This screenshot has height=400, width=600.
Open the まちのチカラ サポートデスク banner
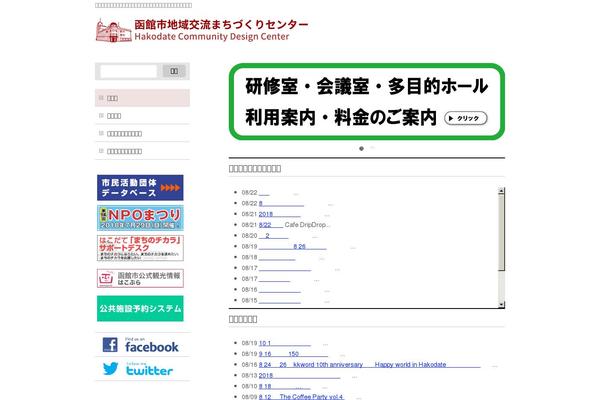click(140, 248)
